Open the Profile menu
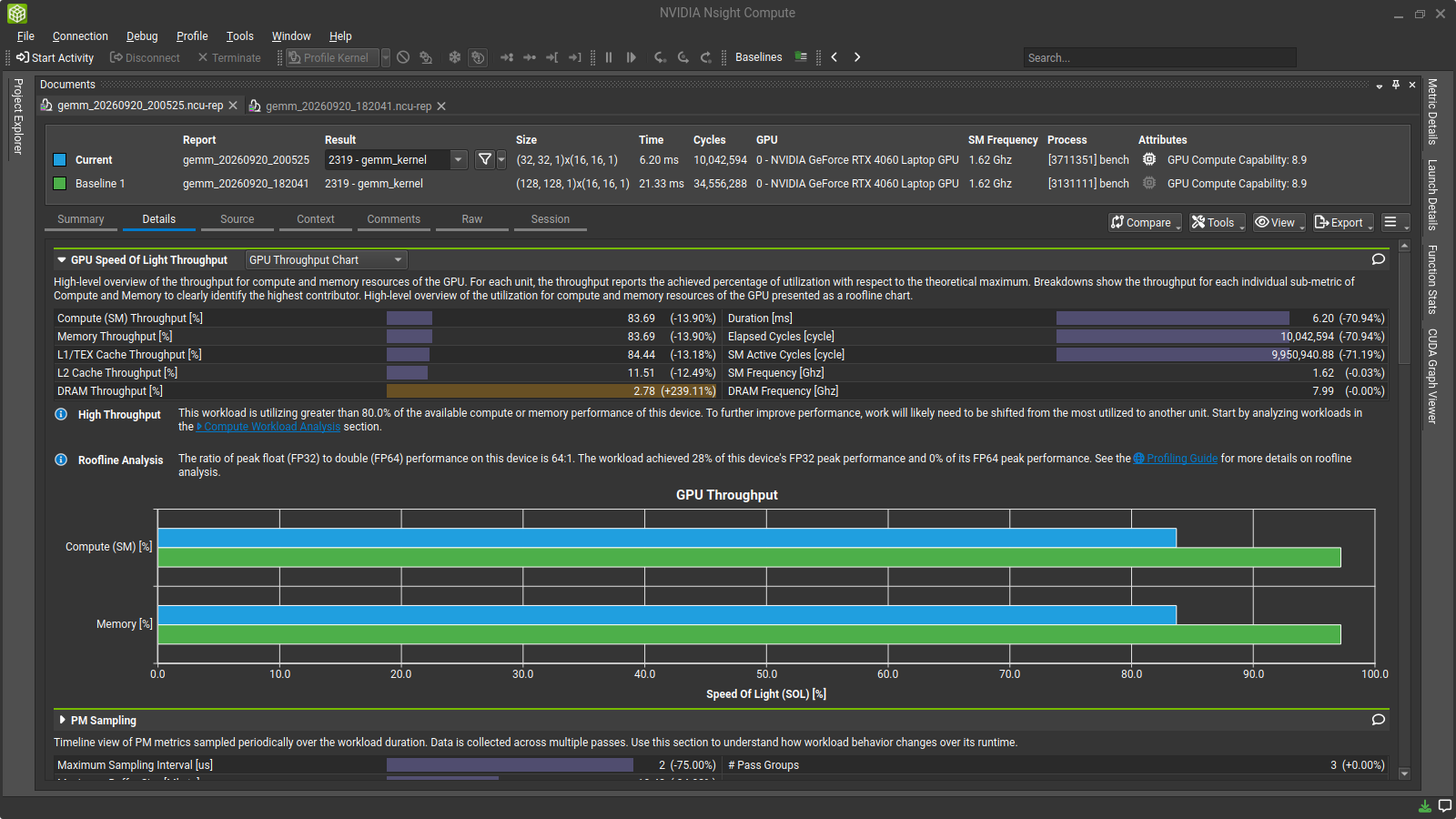The height and width of the screenshot is (819, 1456). tap(192, 36)
